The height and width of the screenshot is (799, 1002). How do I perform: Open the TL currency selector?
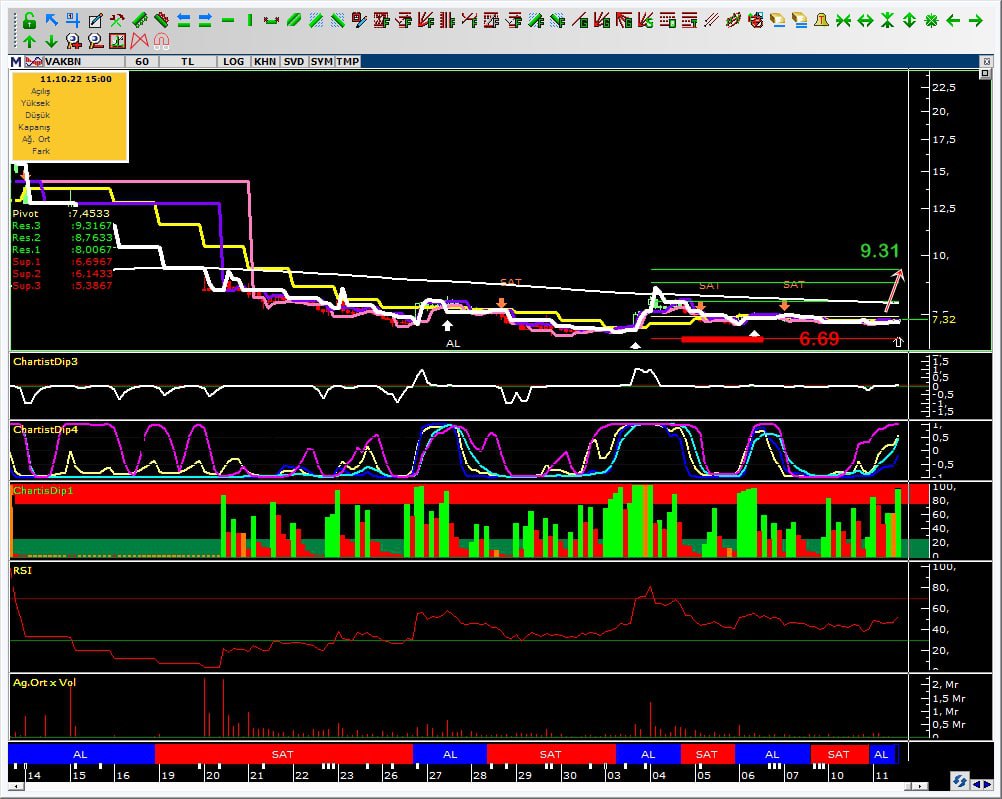[x=188, y=62]
